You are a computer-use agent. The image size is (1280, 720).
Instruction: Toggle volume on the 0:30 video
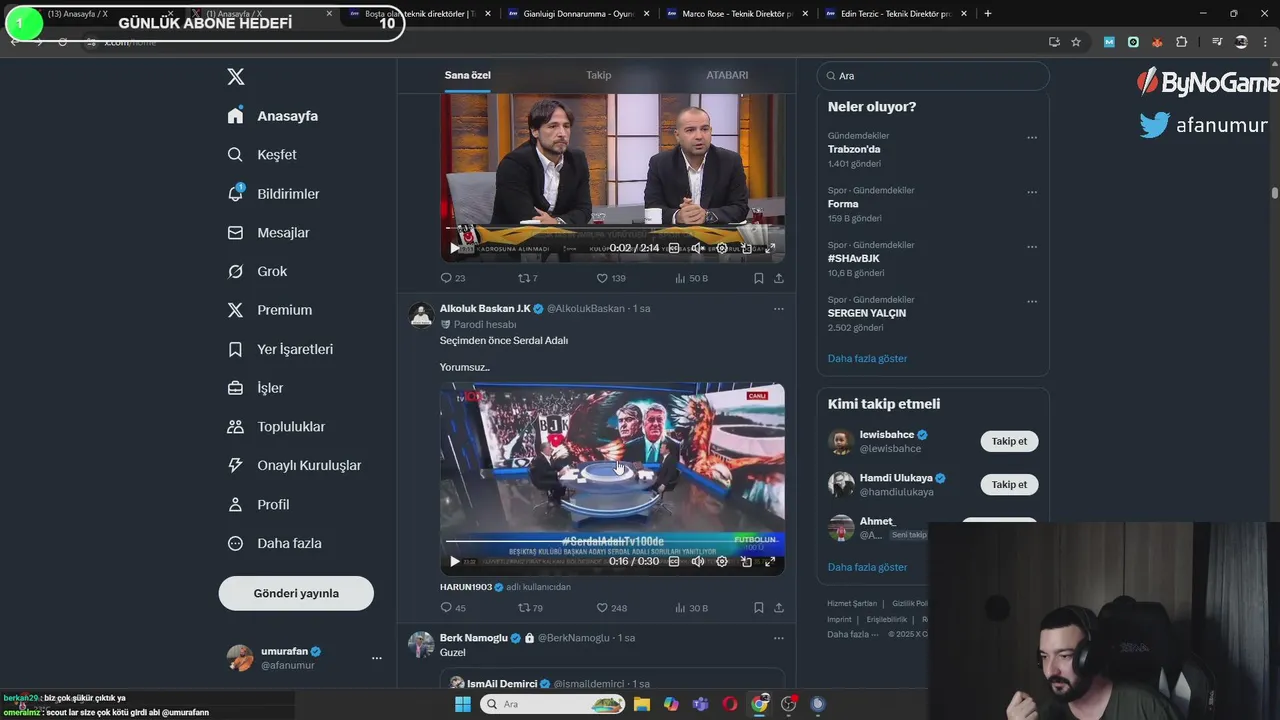[698, 561]
